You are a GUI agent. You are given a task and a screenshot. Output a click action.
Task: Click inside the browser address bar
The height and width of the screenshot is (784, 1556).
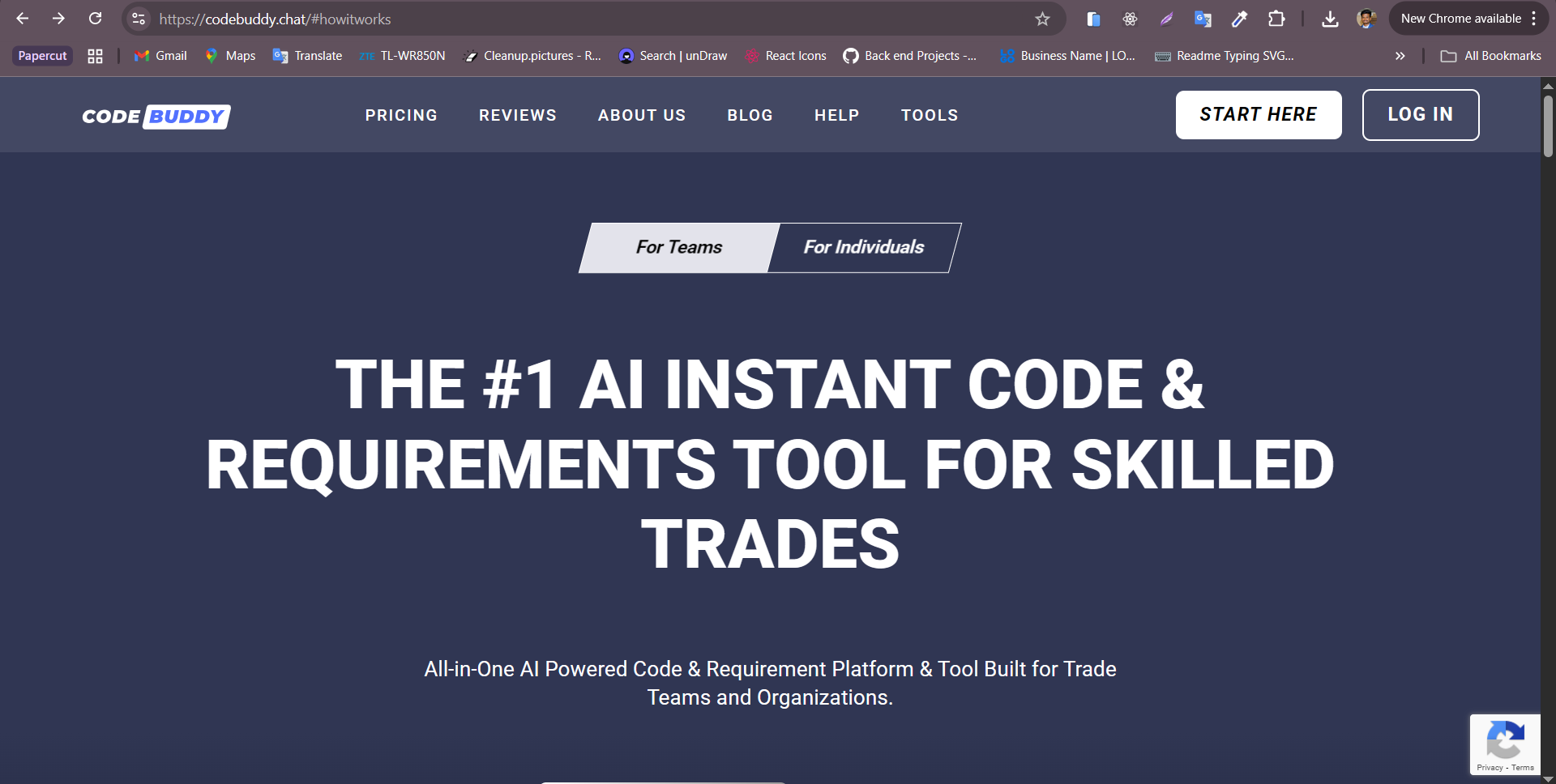pos(486,19)
